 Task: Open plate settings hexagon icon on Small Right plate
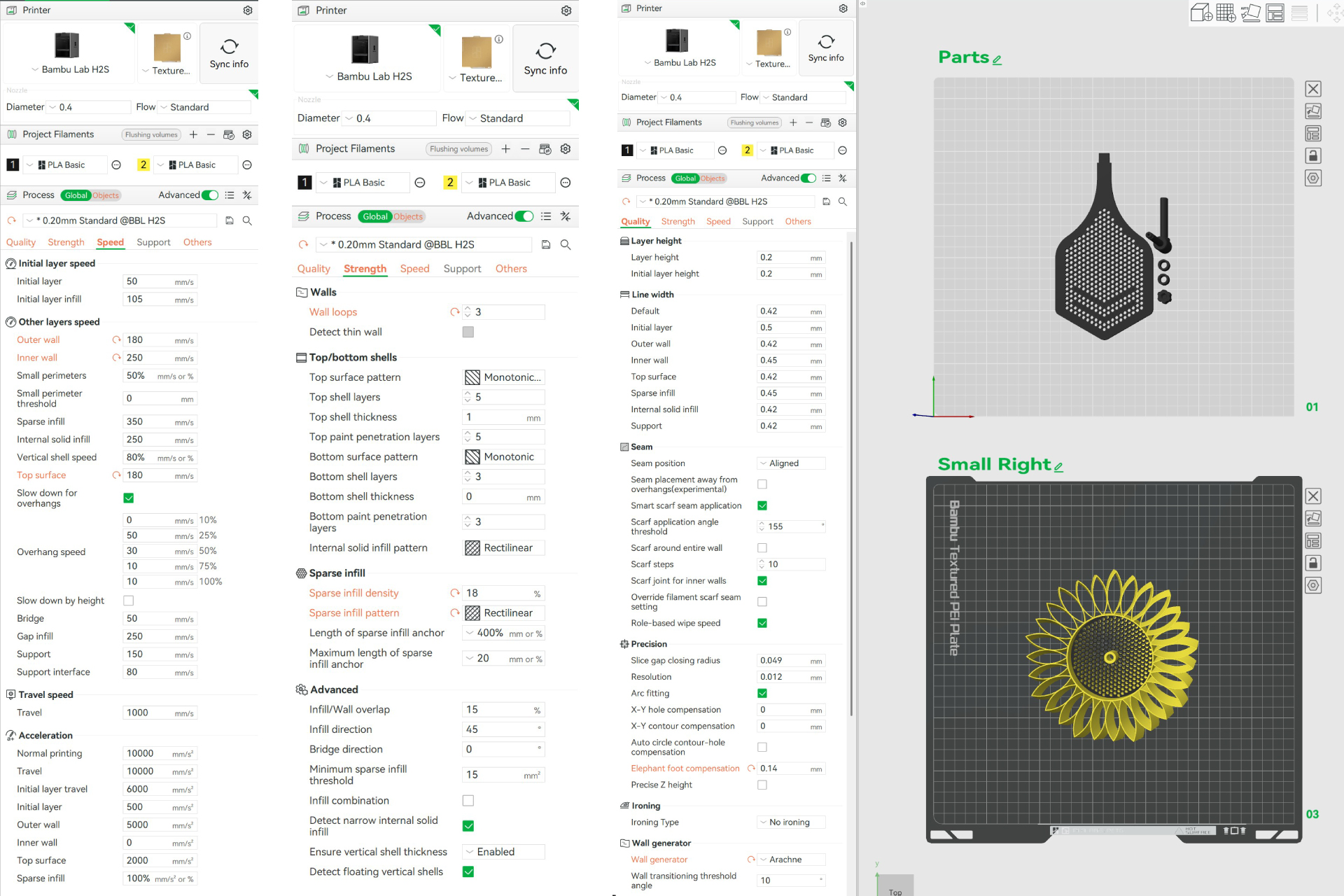1313,585
